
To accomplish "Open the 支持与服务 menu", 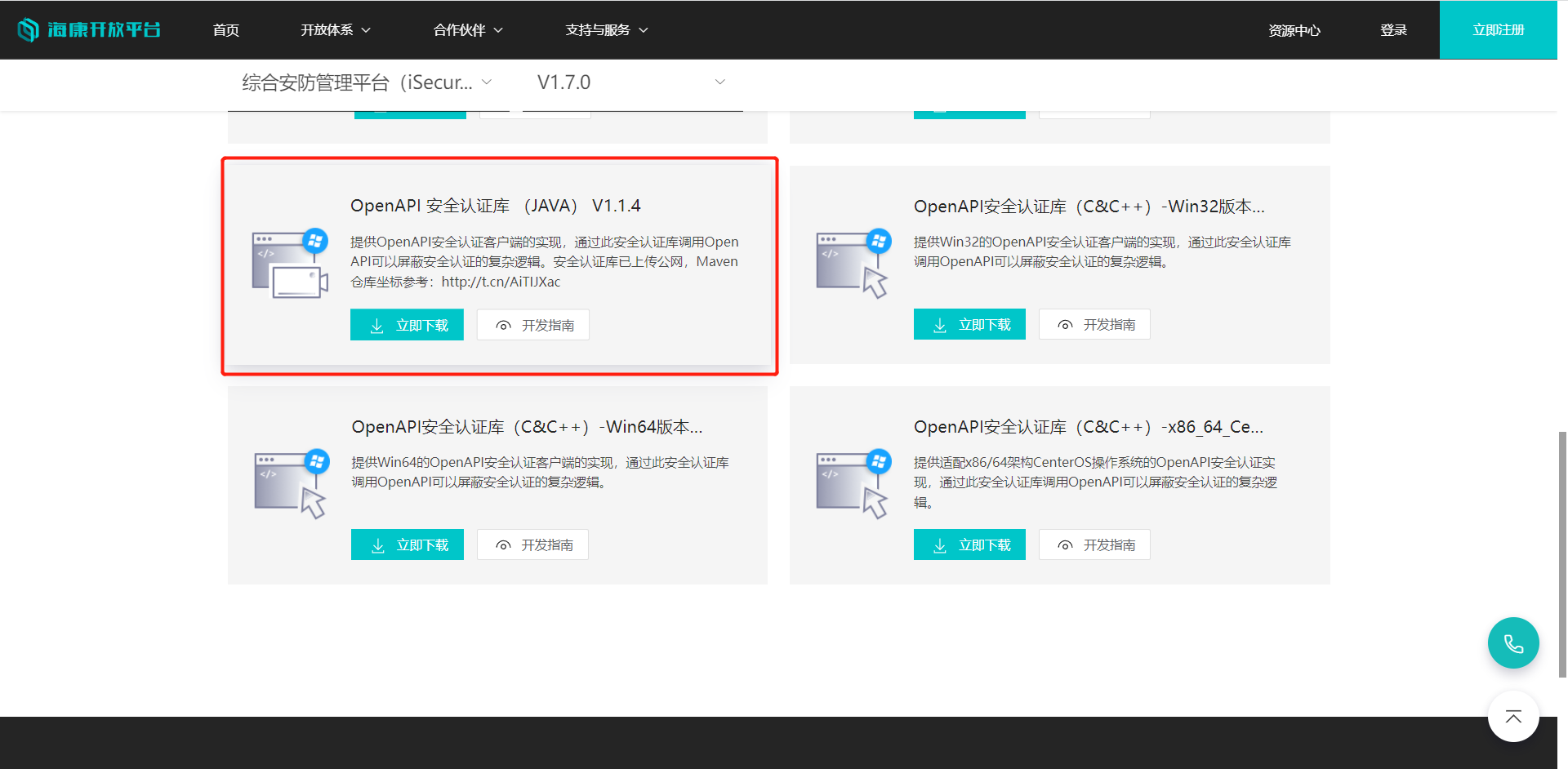I will pyautogui.click(x=605, y=29).
